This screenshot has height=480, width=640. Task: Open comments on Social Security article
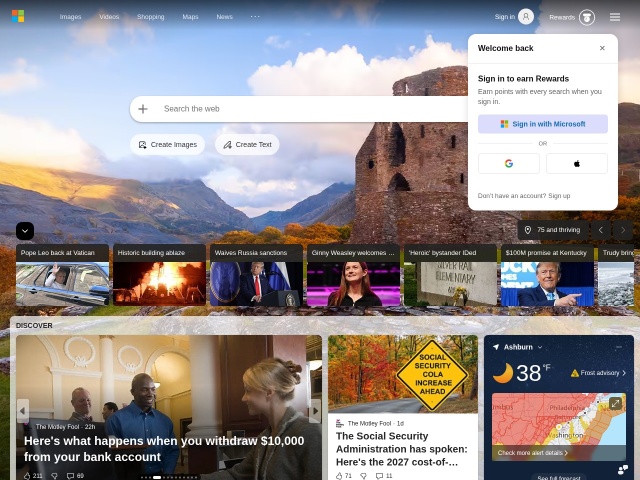(384, 476)
